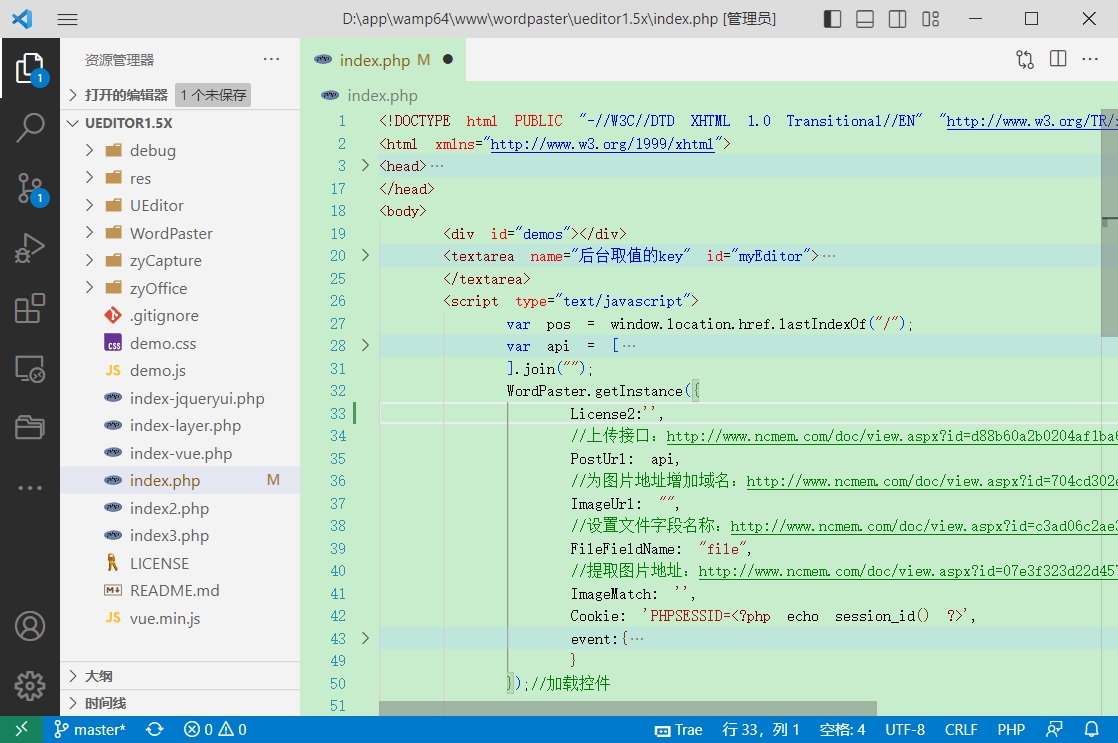
Task: Toggle the bottom panel layout
Action: point(865,19)
